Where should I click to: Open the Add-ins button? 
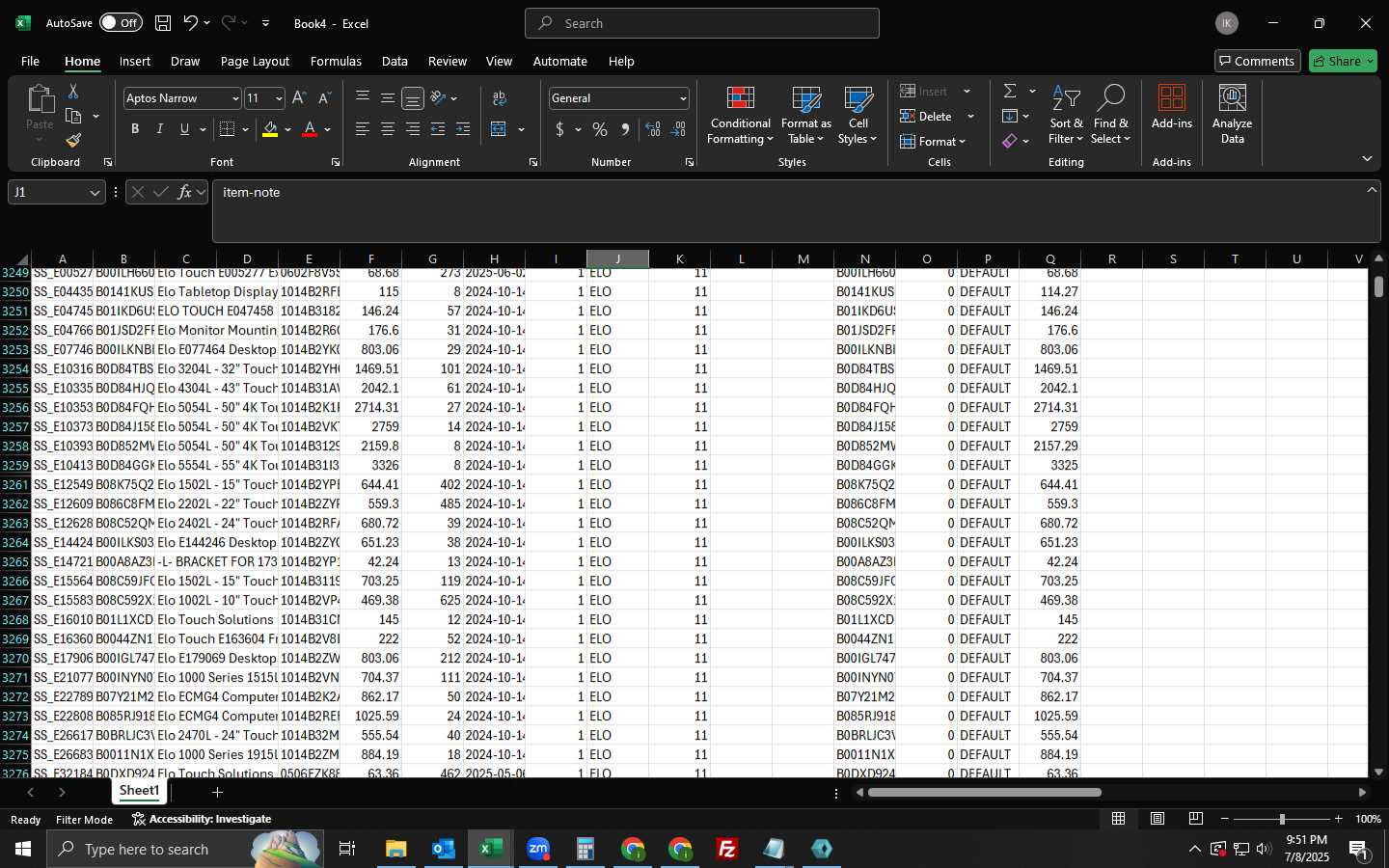tap(1172, 106)
